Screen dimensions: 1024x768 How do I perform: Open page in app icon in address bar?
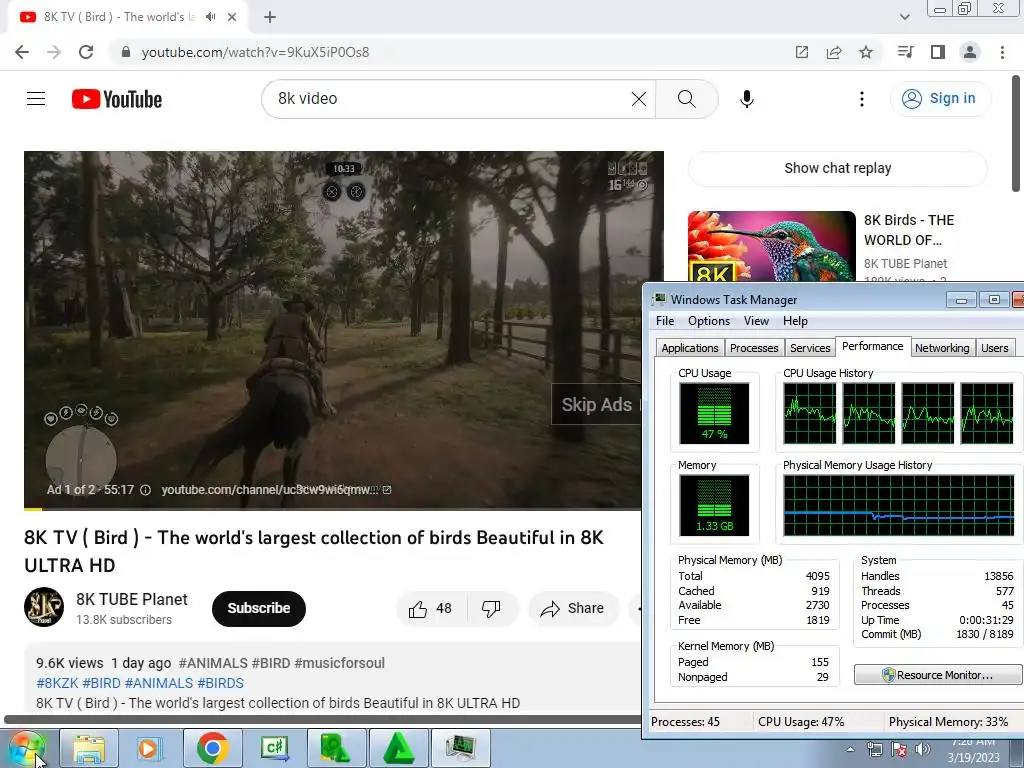802,52
